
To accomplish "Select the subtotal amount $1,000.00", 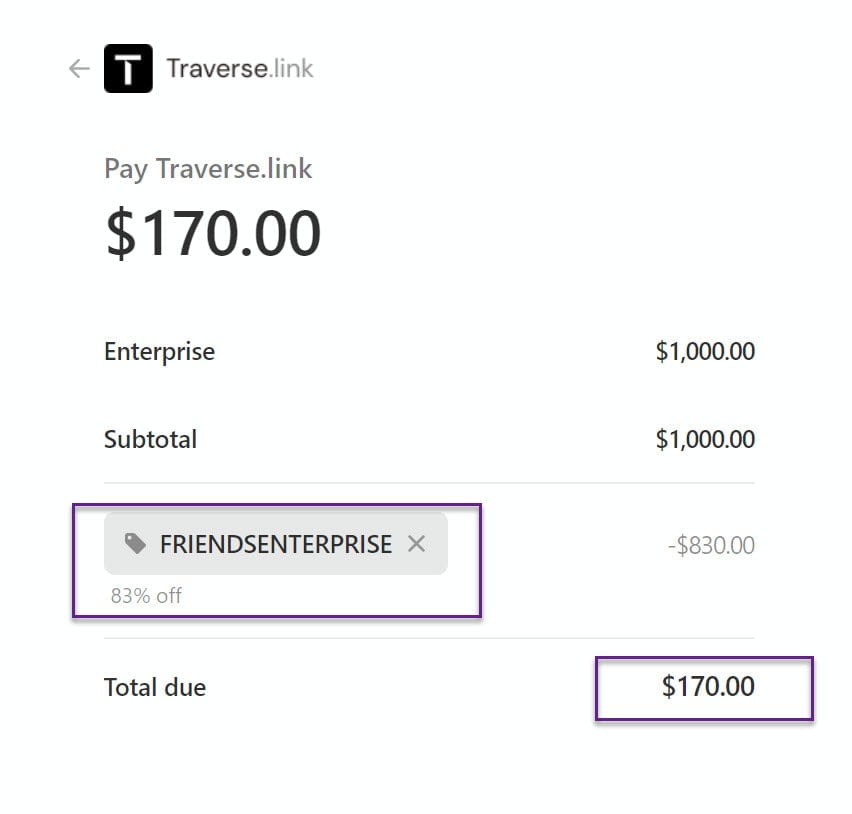I will [x=706, y=439].
